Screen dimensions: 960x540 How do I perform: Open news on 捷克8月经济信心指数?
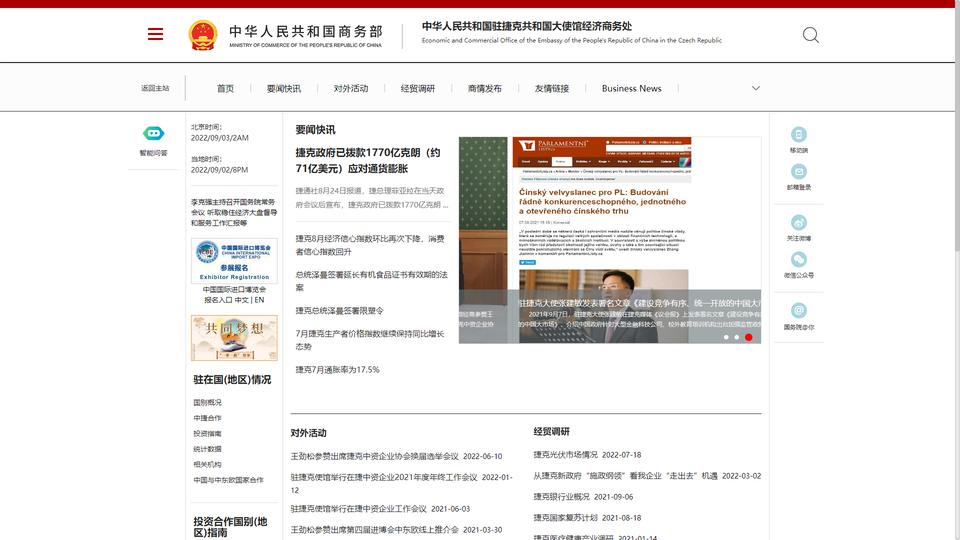(370, 245)
